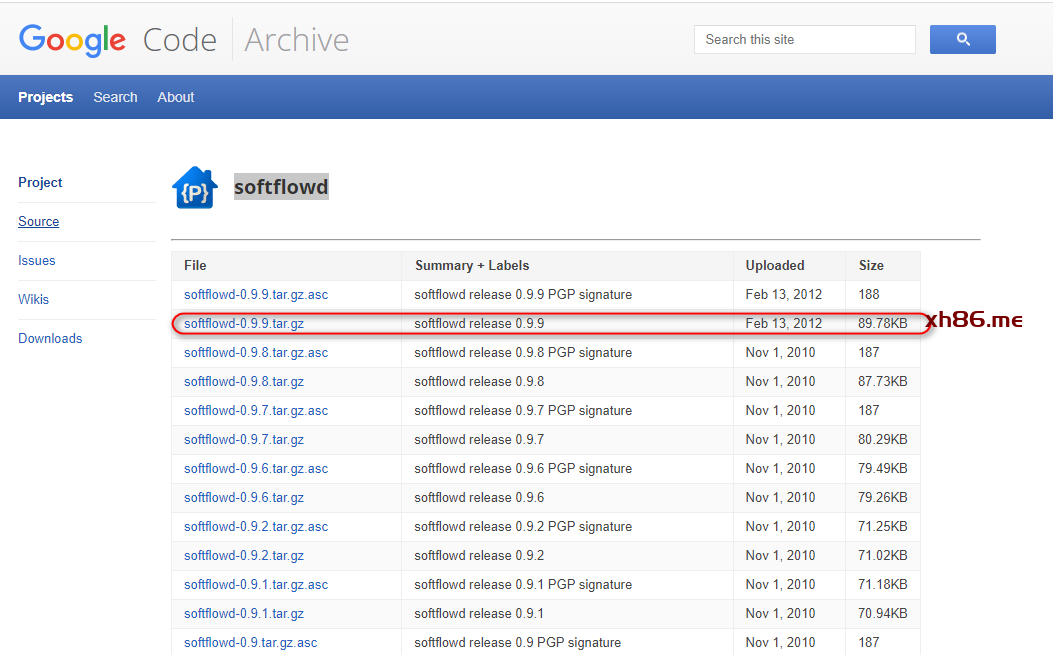Click the softflowd-0.9.6.tar.gz link
The image size is (1053, 655).
[x=244, y=498]
